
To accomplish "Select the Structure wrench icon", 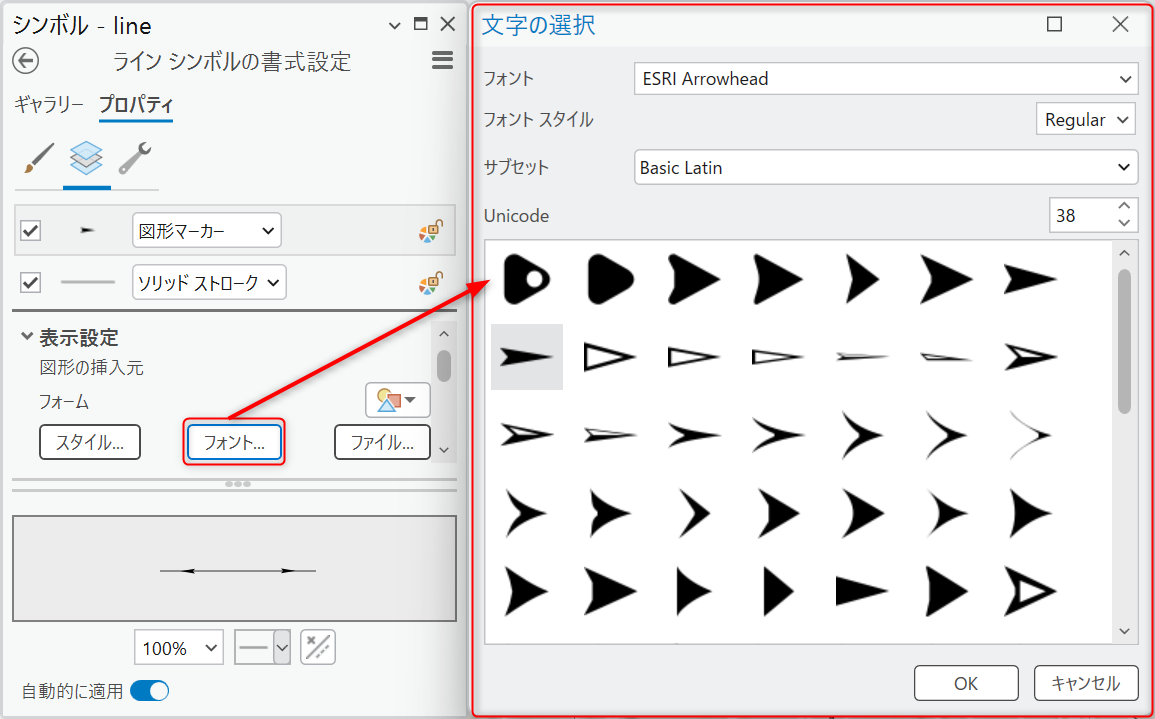I will click(x=134, y=158).
